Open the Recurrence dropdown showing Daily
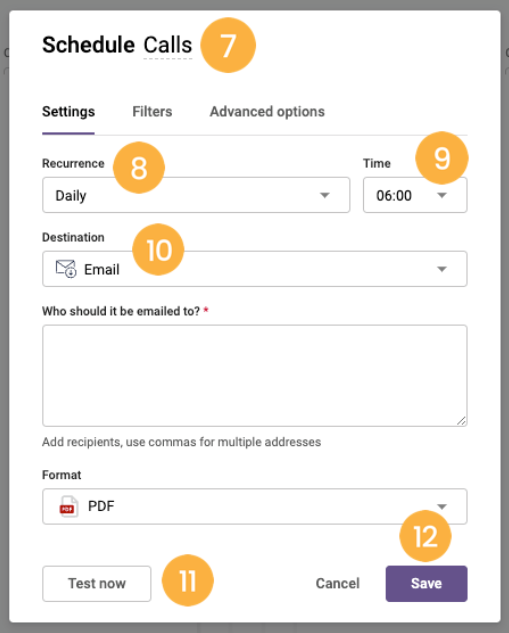Screen dimensions: 509x633 click(196, 195)
